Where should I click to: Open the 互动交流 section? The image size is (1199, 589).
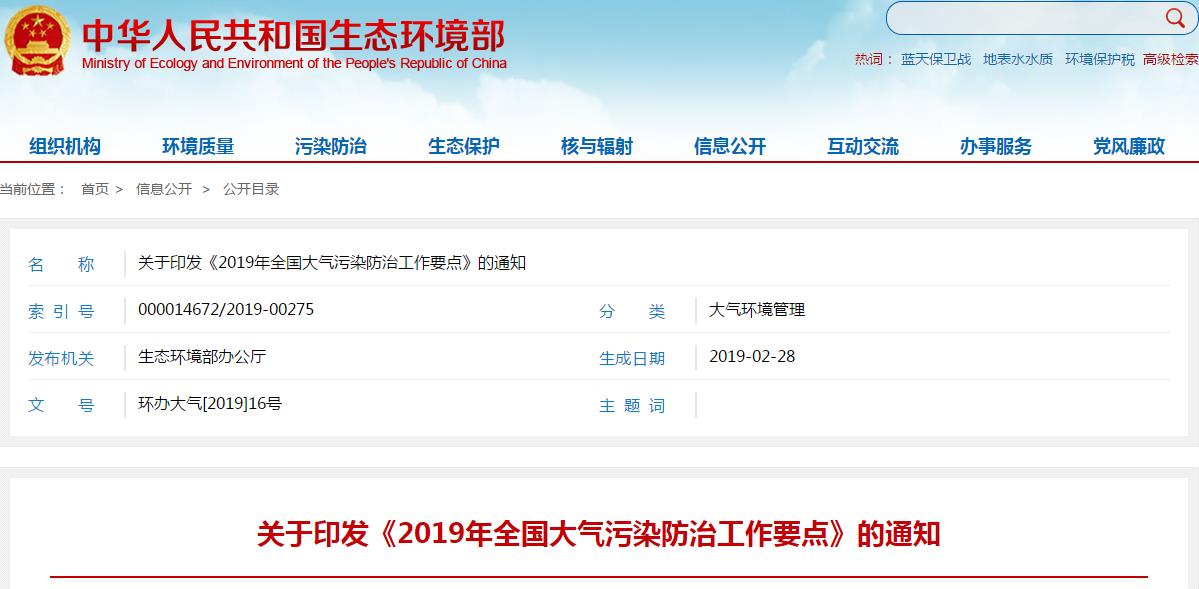coord(863,147)
